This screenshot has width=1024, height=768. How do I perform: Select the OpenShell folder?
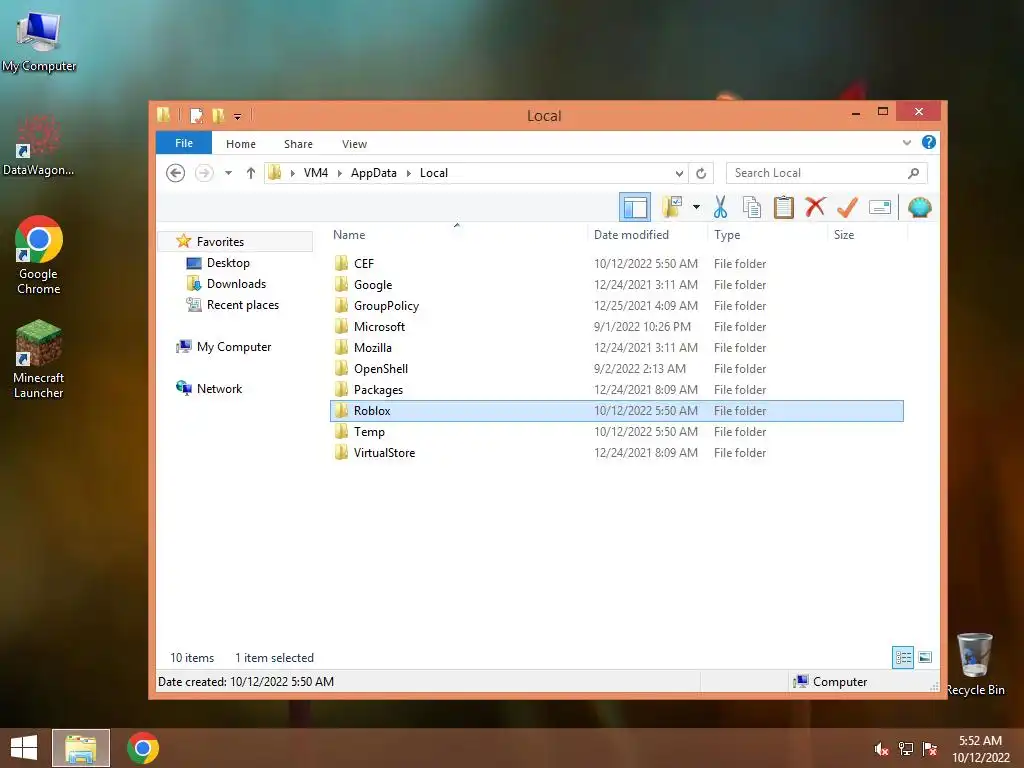[x=616, y=368]
